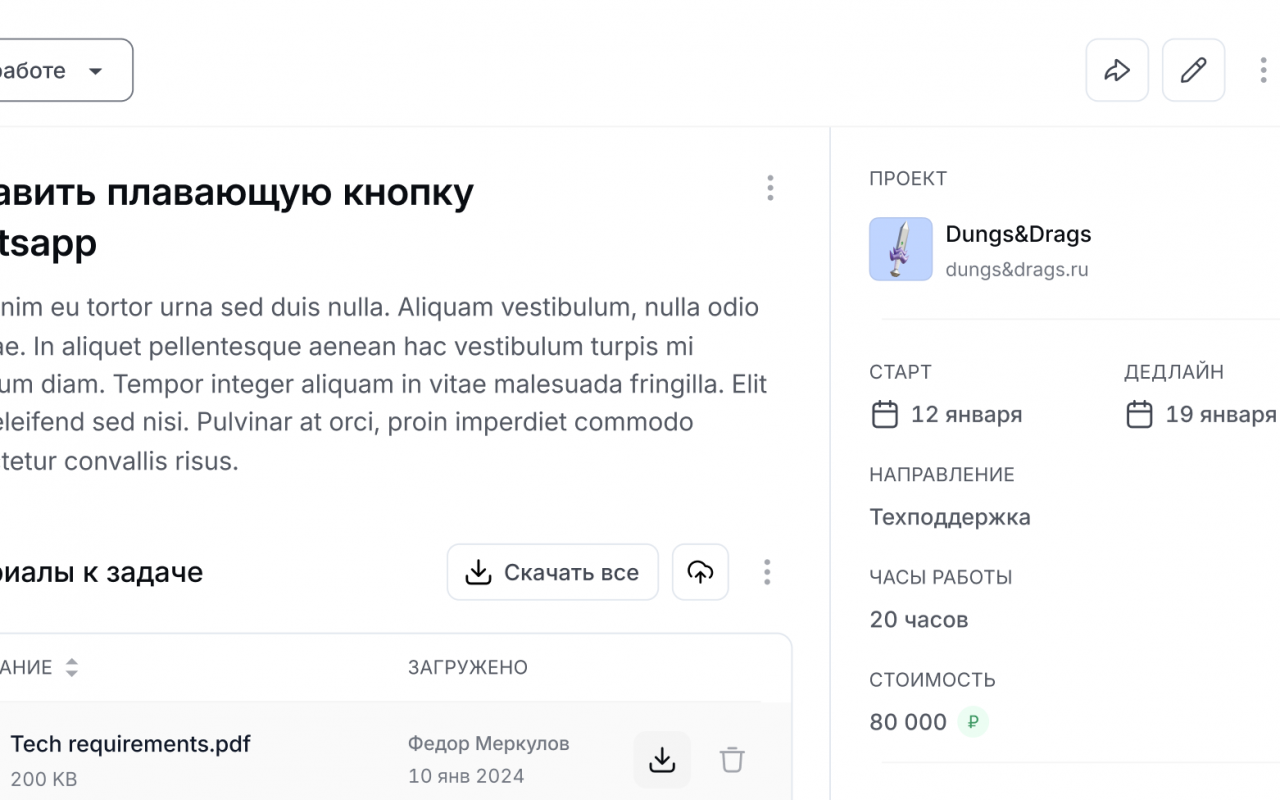Click the ЗАГРУЖЕНО column header
The height and width of the screenshot is (800, 1280).
pyautogui.click(x=467, y=667)
